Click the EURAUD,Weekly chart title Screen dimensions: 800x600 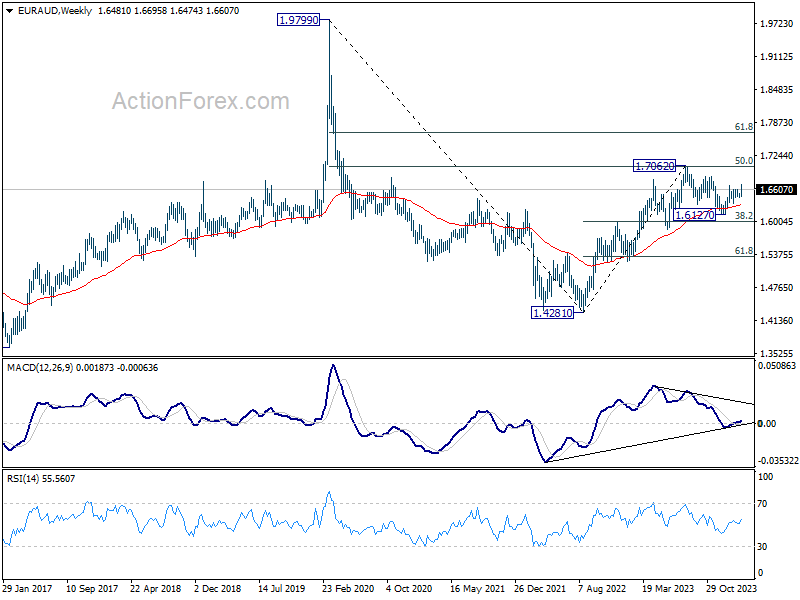click(x=55, y=11)
